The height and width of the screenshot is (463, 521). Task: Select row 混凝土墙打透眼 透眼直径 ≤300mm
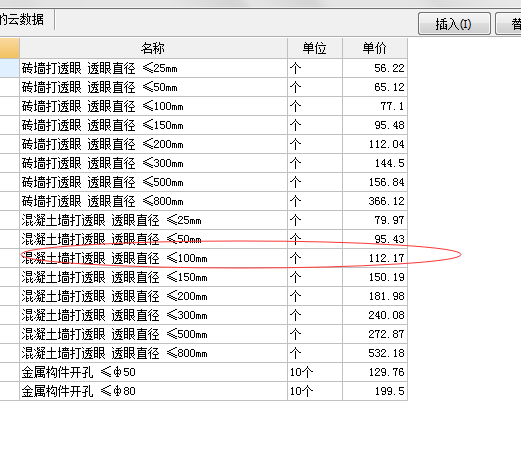click(x=213, y=315)
